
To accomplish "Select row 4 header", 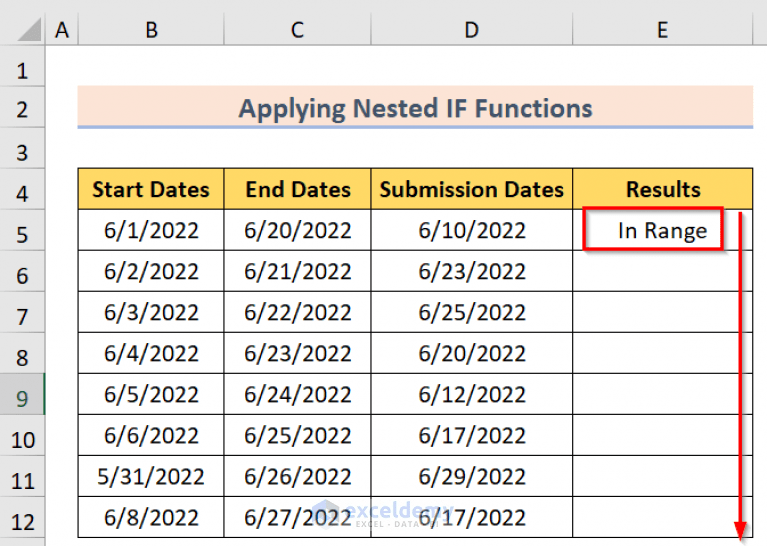I will click(x=22, y=189).
